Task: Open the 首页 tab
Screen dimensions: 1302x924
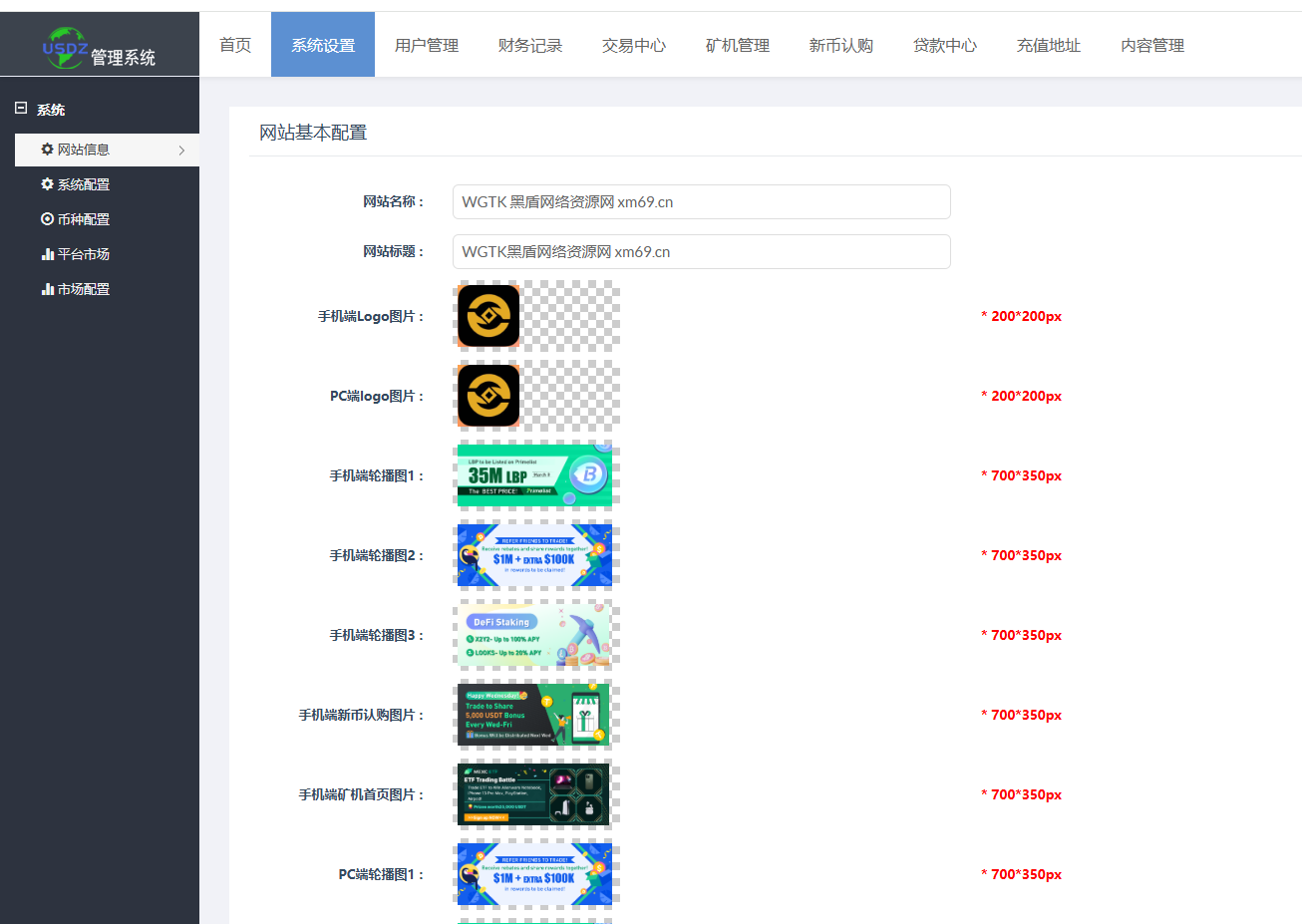Action: pos(235,45)
